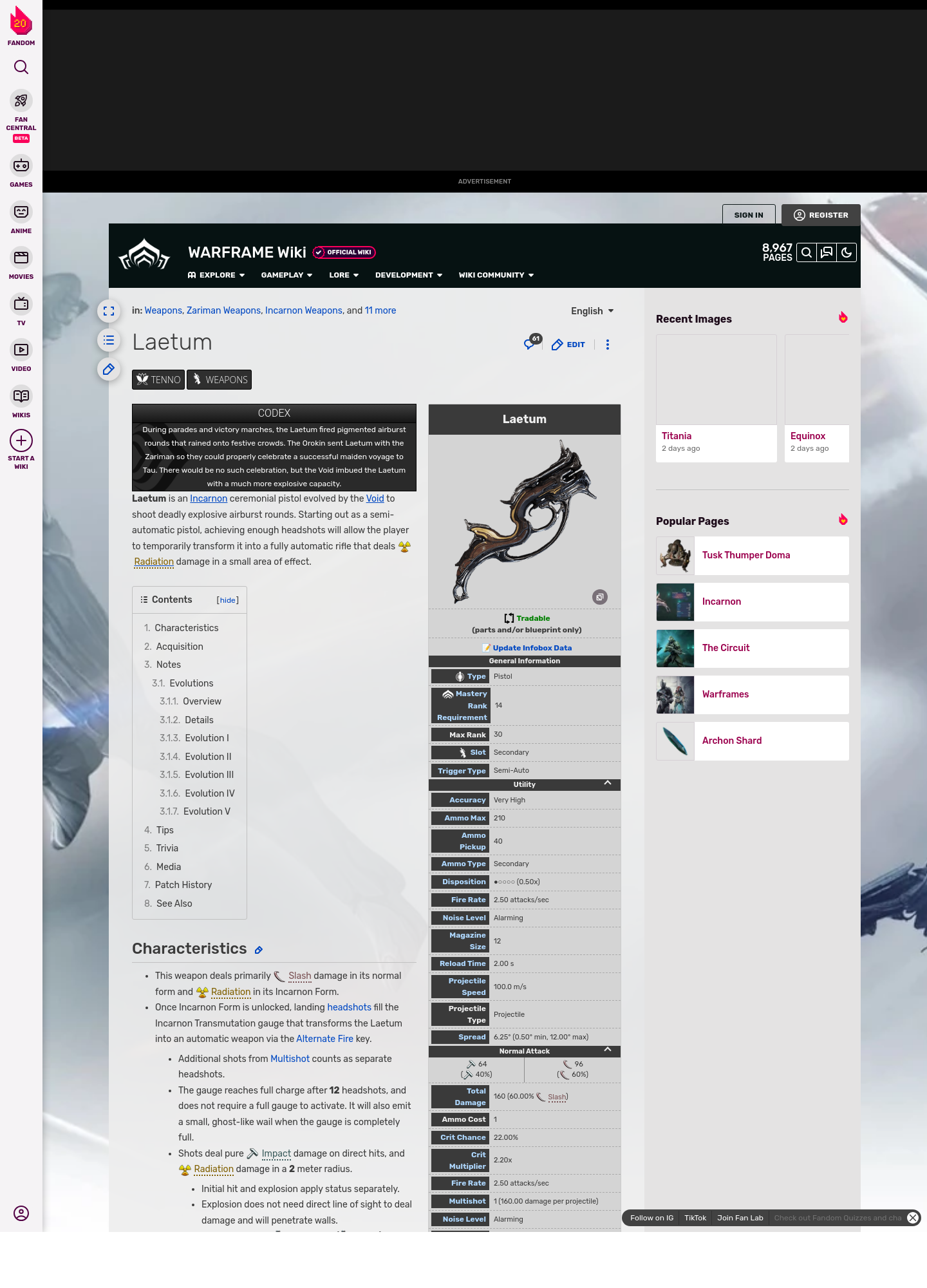This screenshot has height=1288, width=927.
Task: Enlarge the Laetum infobox image
Action: tap(600, 597)
